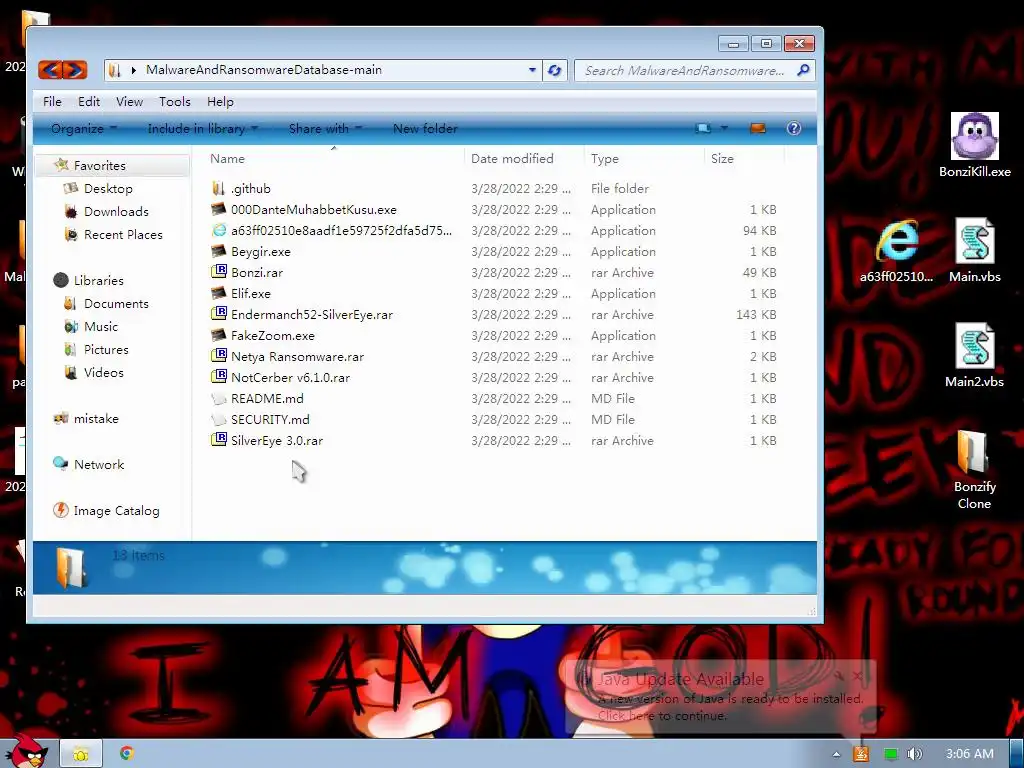Sort by the Type column header
1024x768 pixels.
click(x=644, y=159)
